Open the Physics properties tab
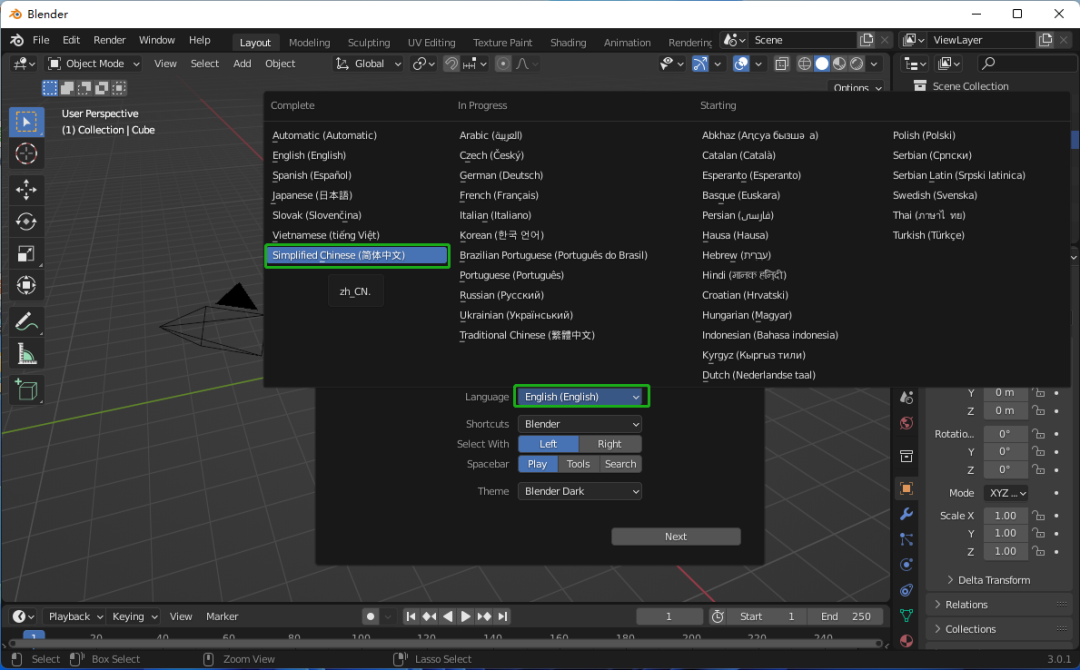This screenshot has height=670, width=1080. (x=906, y=565)
